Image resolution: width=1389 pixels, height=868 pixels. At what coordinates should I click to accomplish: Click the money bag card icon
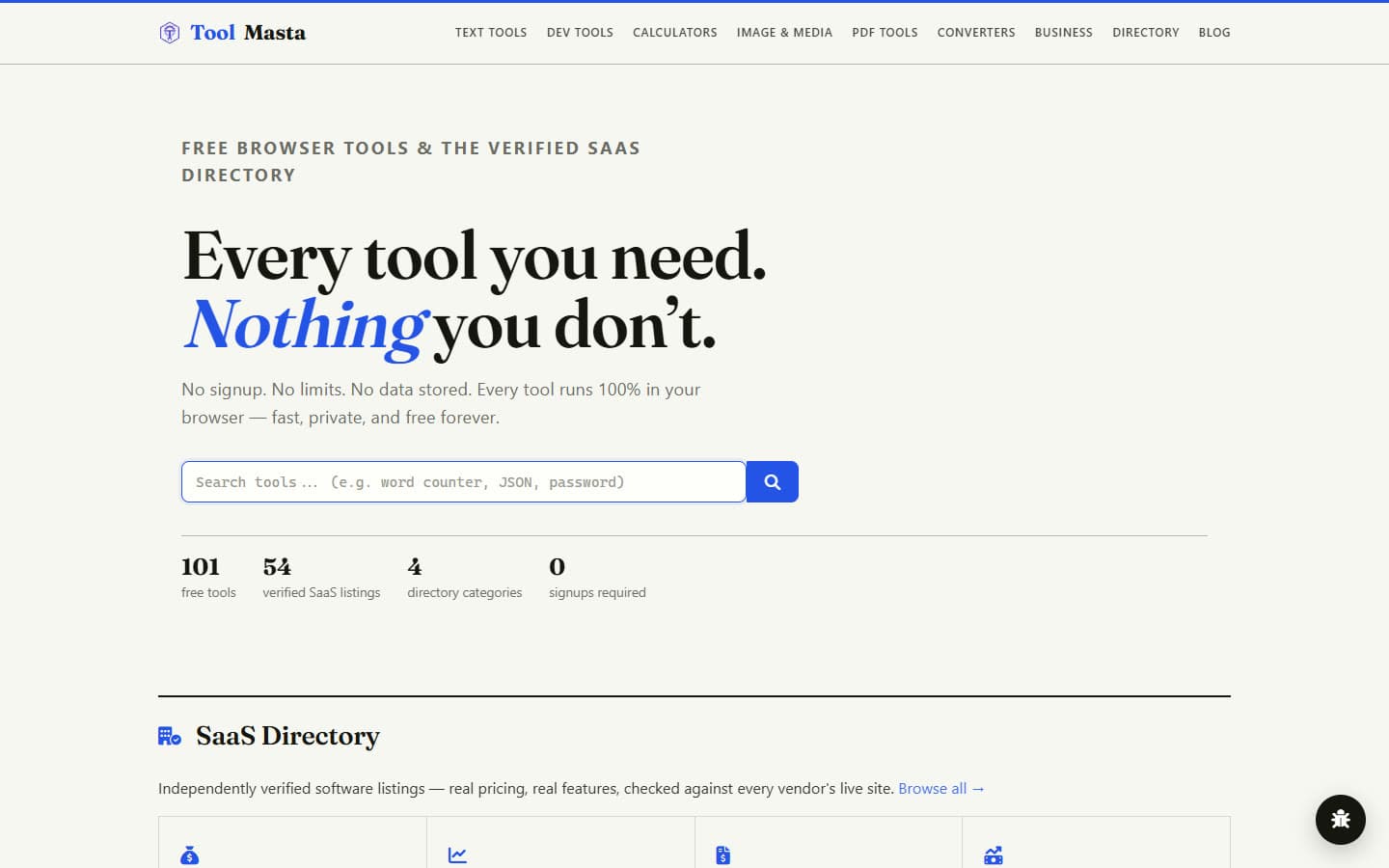[190, 855]
